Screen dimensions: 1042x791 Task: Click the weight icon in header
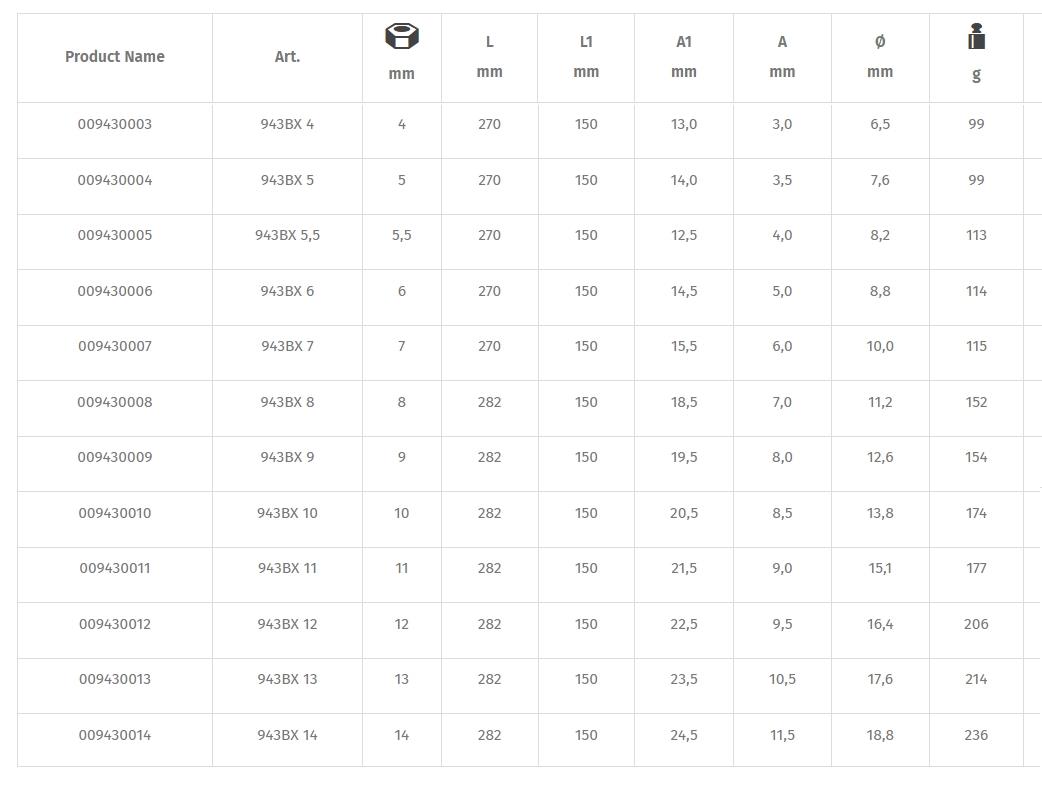pyautogui.click(x=976, y=38)
